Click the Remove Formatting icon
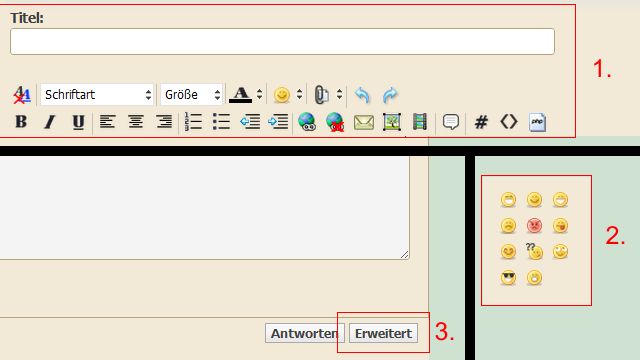Screen dimensions: 640x360 (22, 95)
